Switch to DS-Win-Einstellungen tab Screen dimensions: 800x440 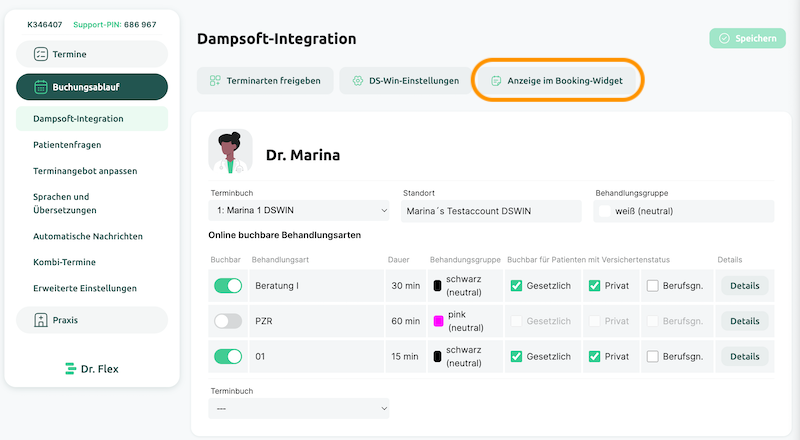(x=406, y=81)
